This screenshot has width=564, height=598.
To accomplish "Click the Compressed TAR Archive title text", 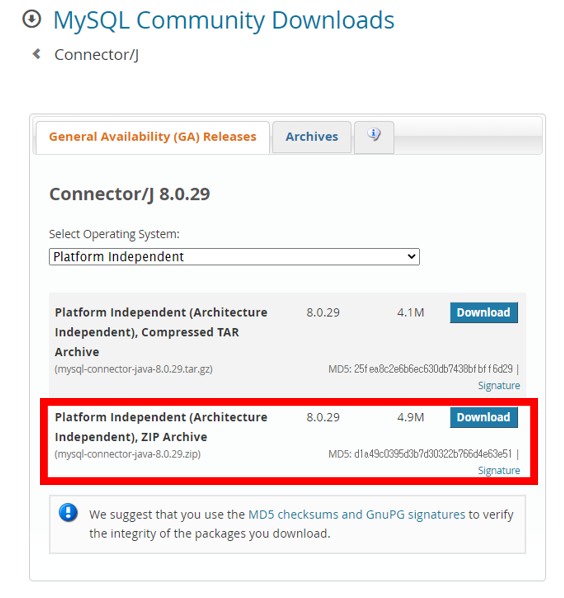I will coord(161,332).
